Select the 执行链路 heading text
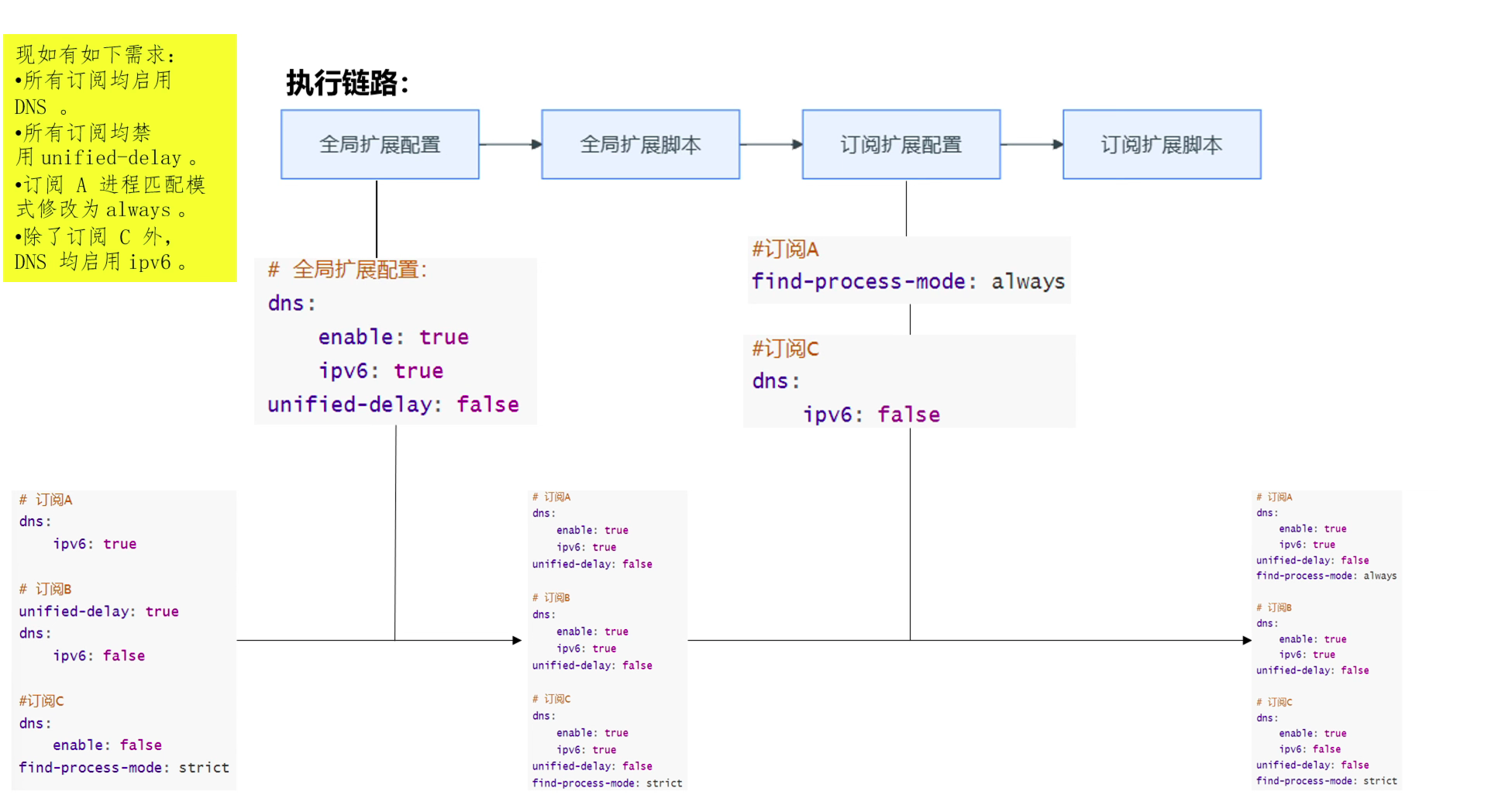This screenshot has height=812, width=1488. click(347, 83)
